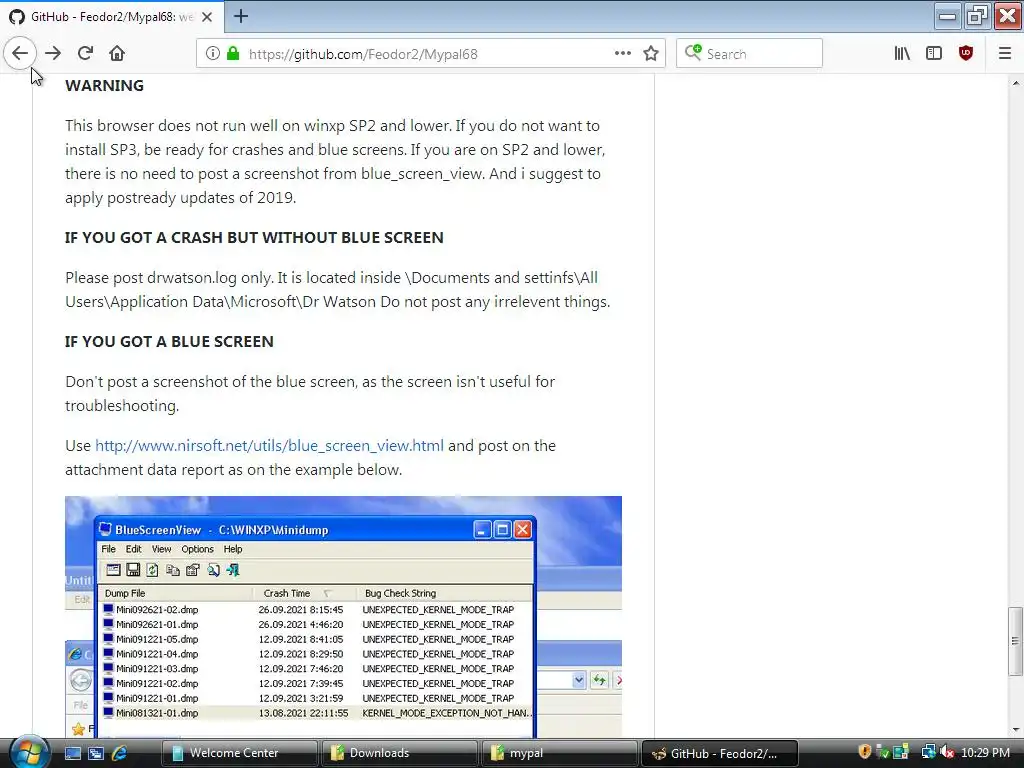Open the nirsoft blue_screen_view.html link

pyautogui.click(x=269, y=446)
